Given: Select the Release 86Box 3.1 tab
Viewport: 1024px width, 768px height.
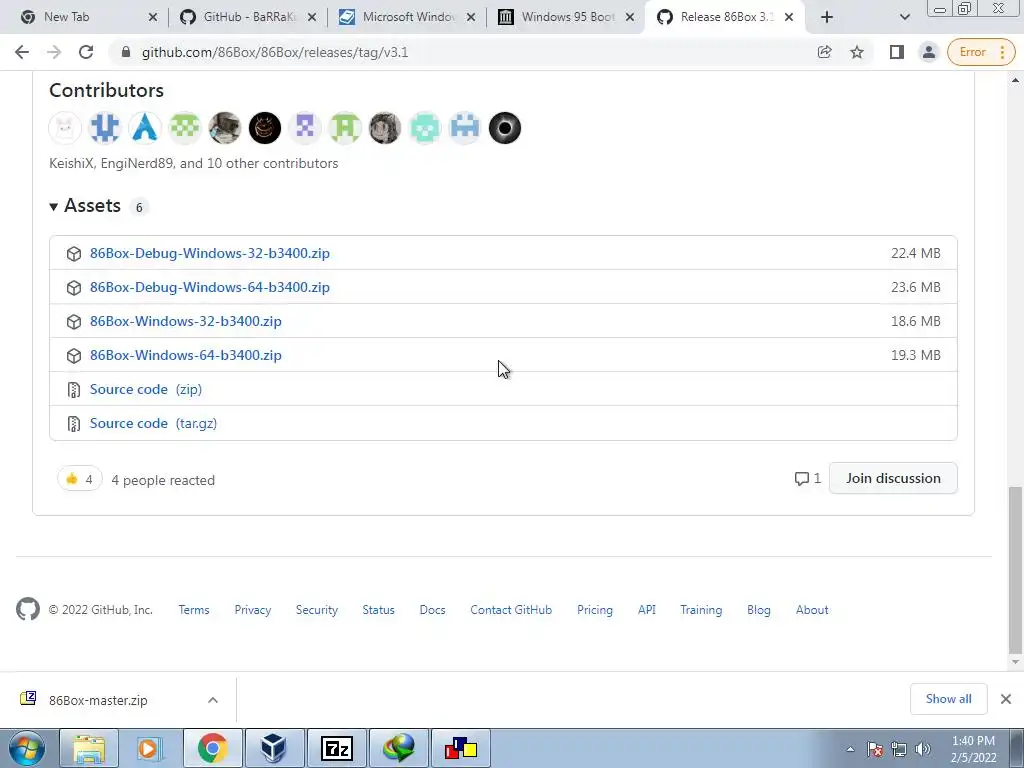Looking at the screenshot, I should pos(727,17).
